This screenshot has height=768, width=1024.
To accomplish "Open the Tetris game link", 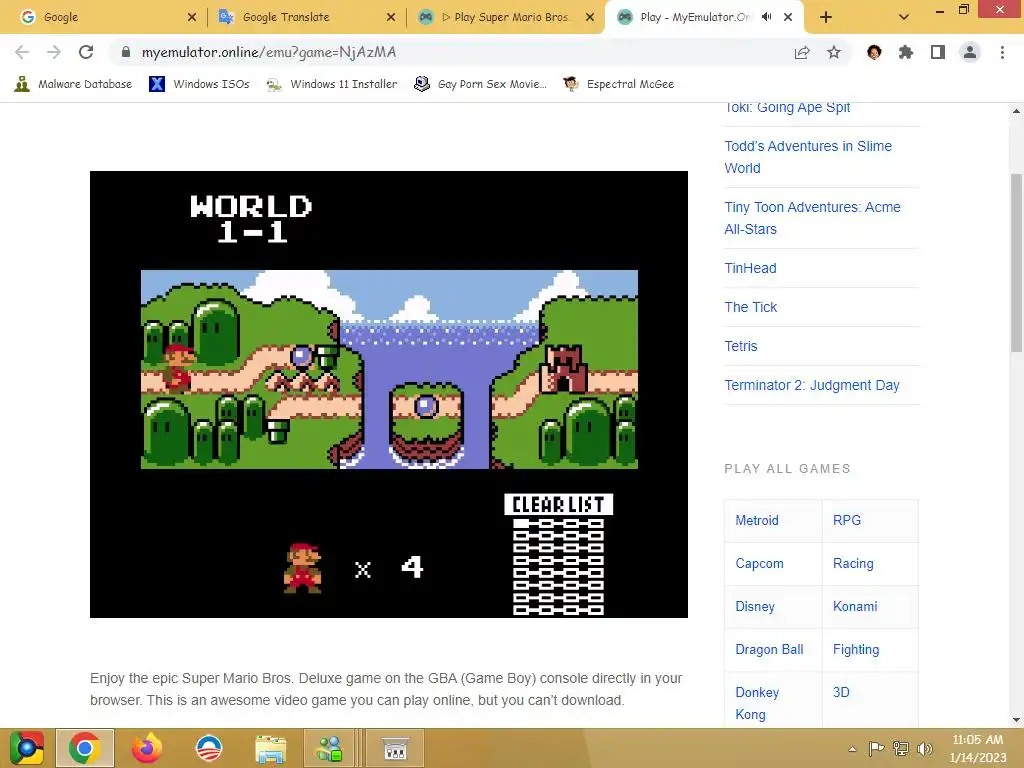I will point(741,346).
